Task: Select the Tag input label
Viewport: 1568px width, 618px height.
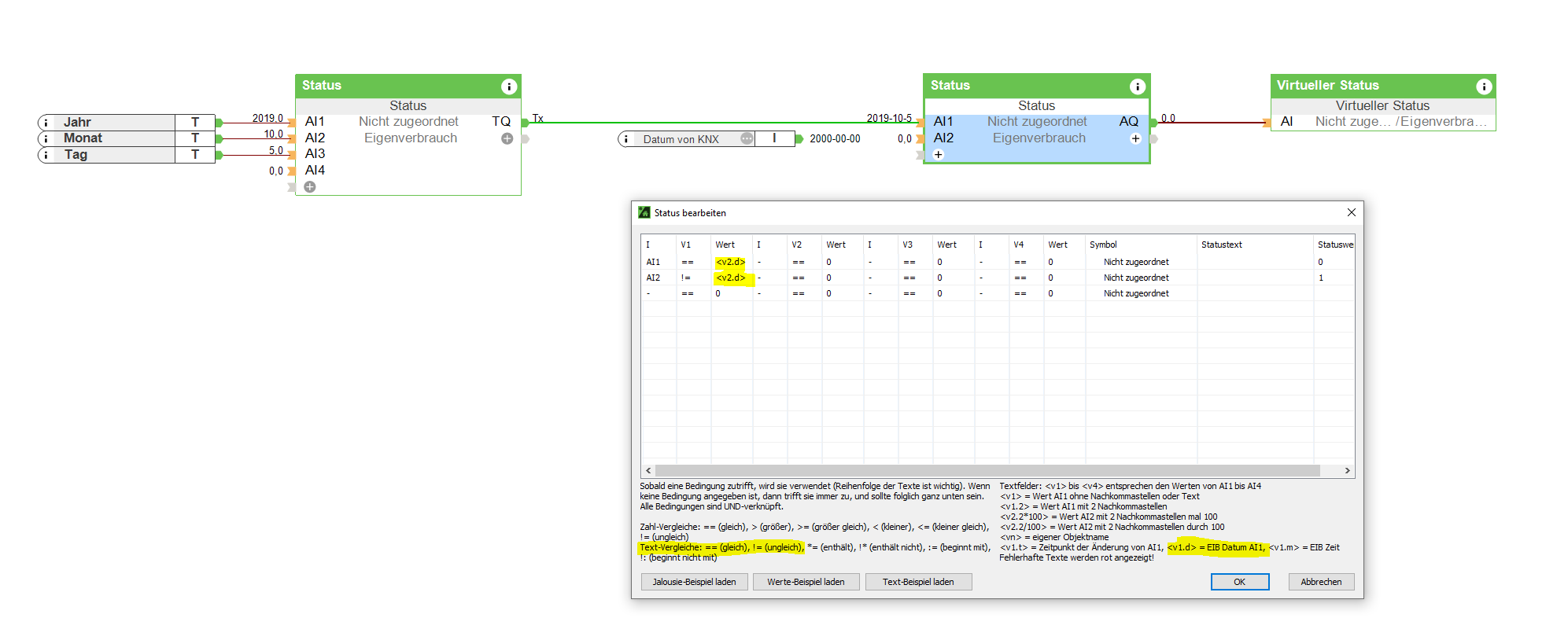Action: 76,155
